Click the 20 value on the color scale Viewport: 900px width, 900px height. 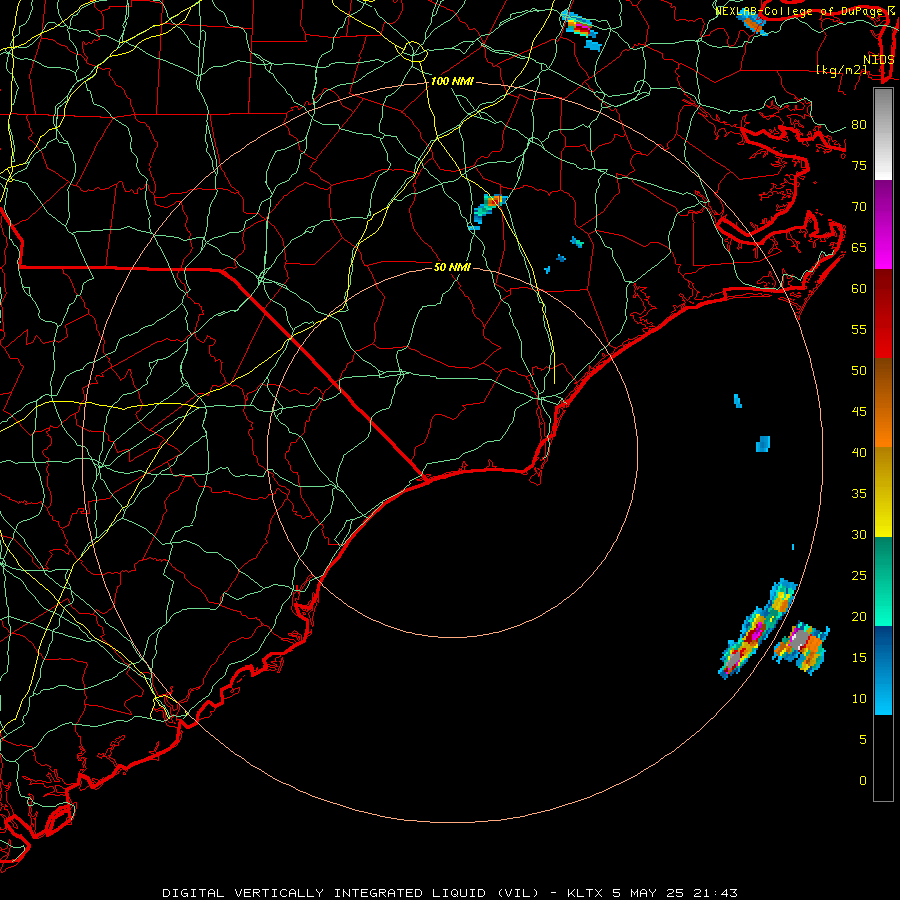(x=859, y=616)
